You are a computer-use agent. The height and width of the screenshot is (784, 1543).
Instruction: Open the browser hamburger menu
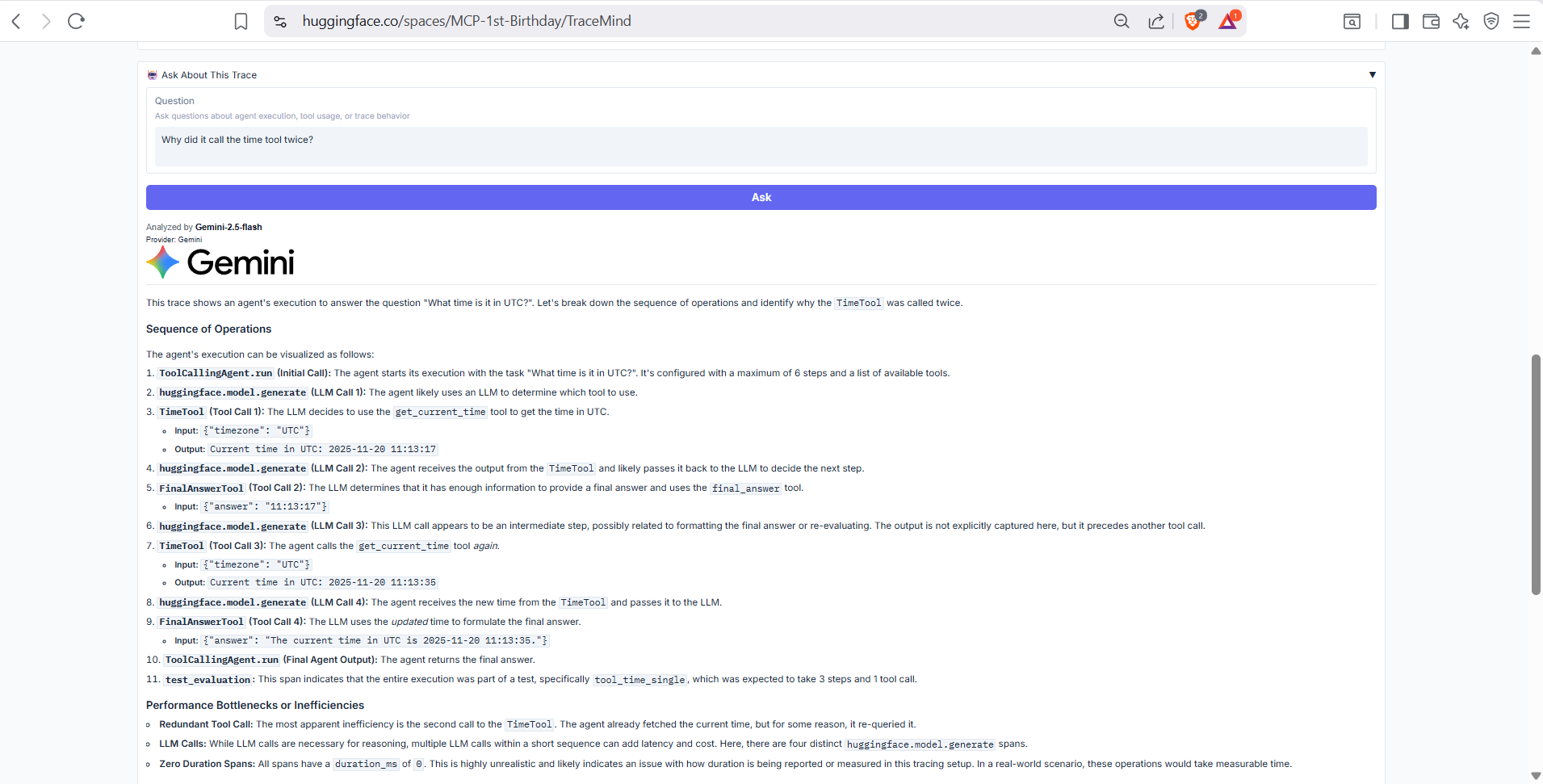pyautogui.click(x=1521, y=22)
